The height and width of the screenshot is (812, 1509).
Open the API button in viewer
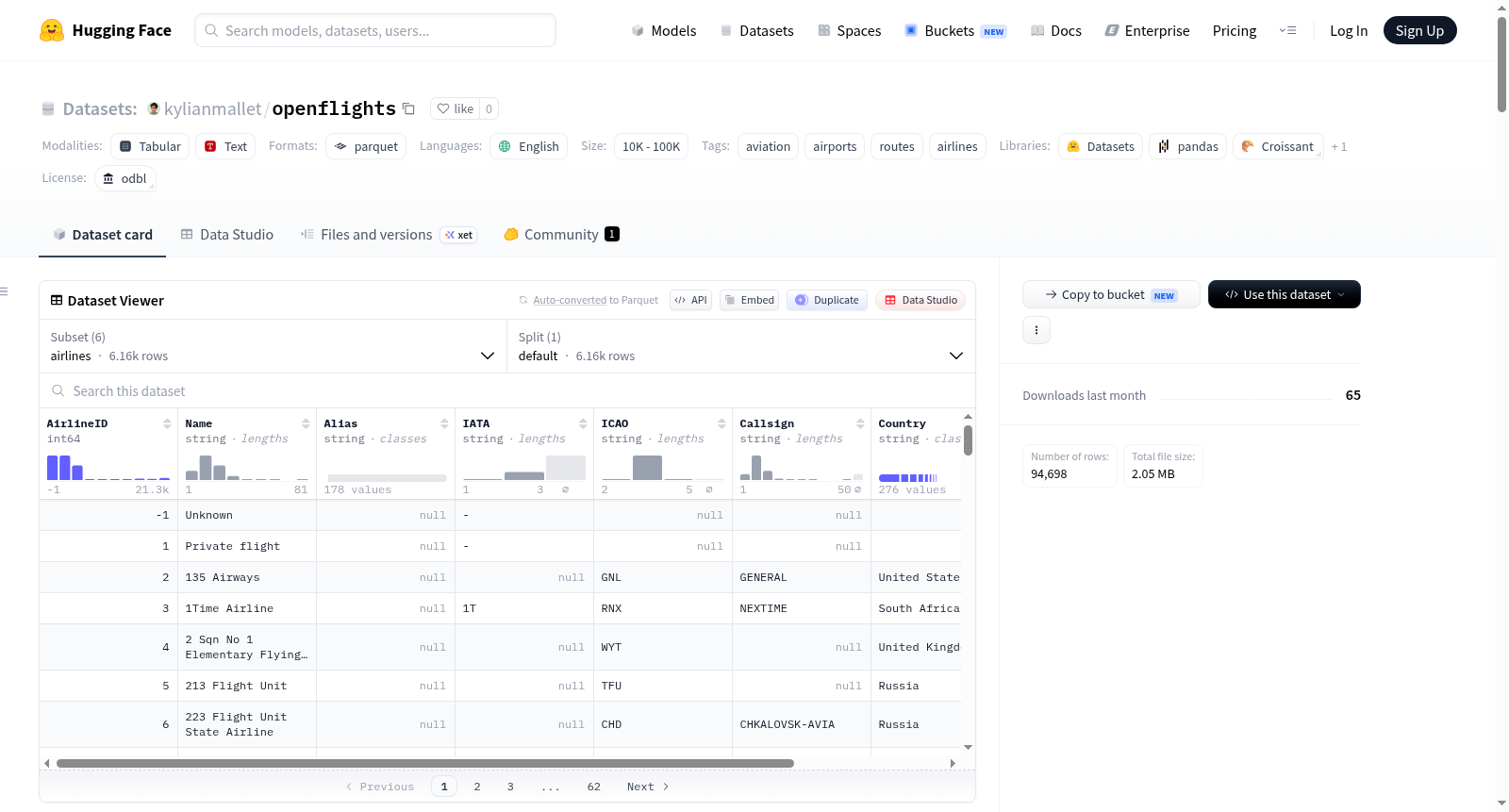click(690, 300)
